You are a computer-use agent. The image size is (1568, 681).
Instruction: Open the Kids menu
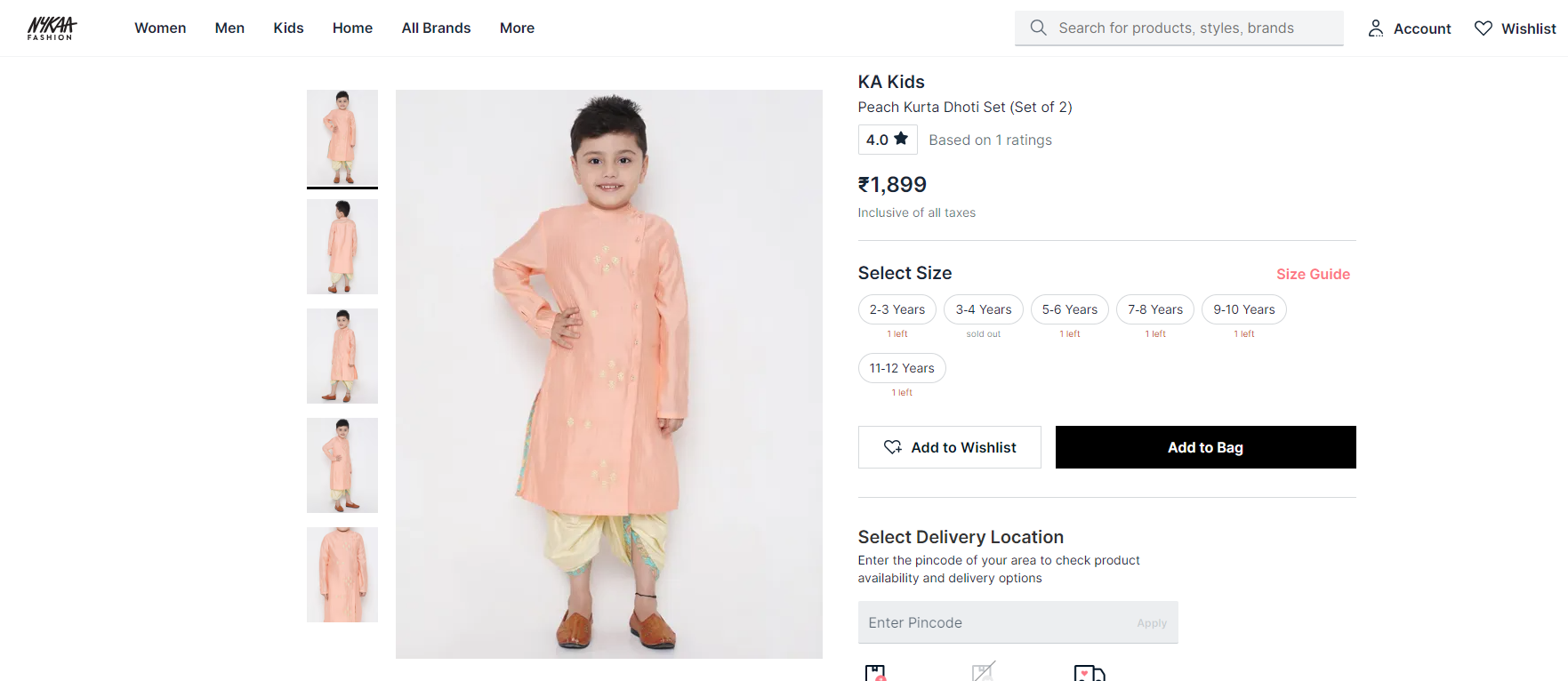coord(288,28)
